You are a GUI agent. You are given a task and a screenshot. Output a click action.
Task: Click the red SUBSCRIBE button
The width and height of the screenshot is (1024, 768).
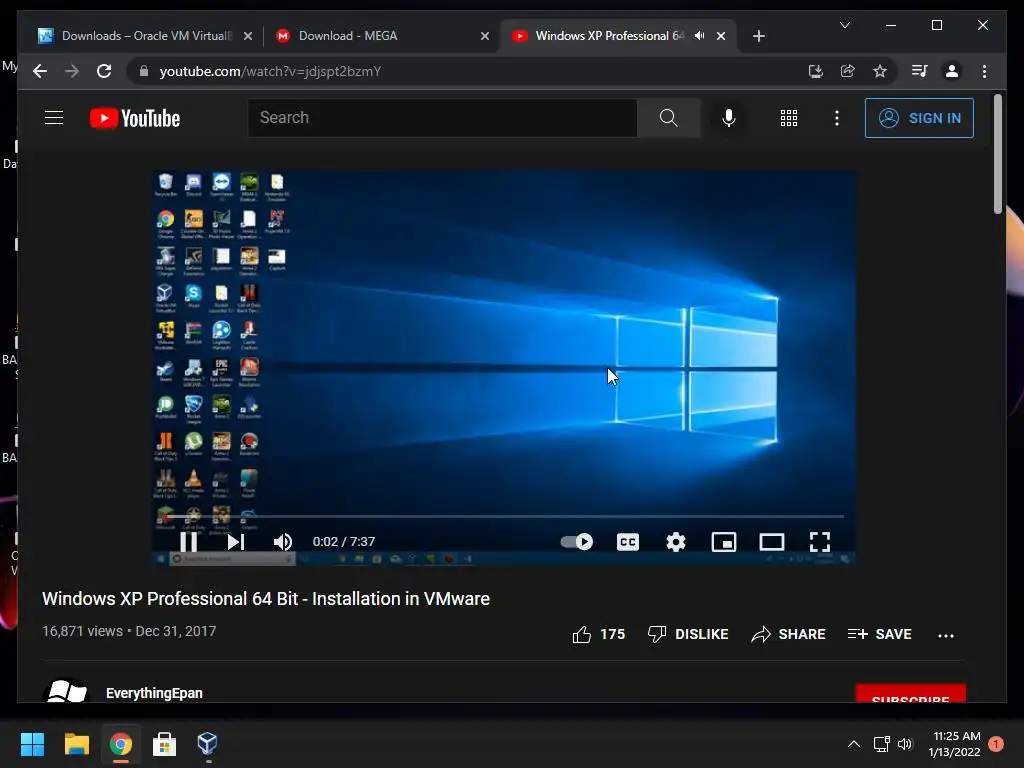910,694
